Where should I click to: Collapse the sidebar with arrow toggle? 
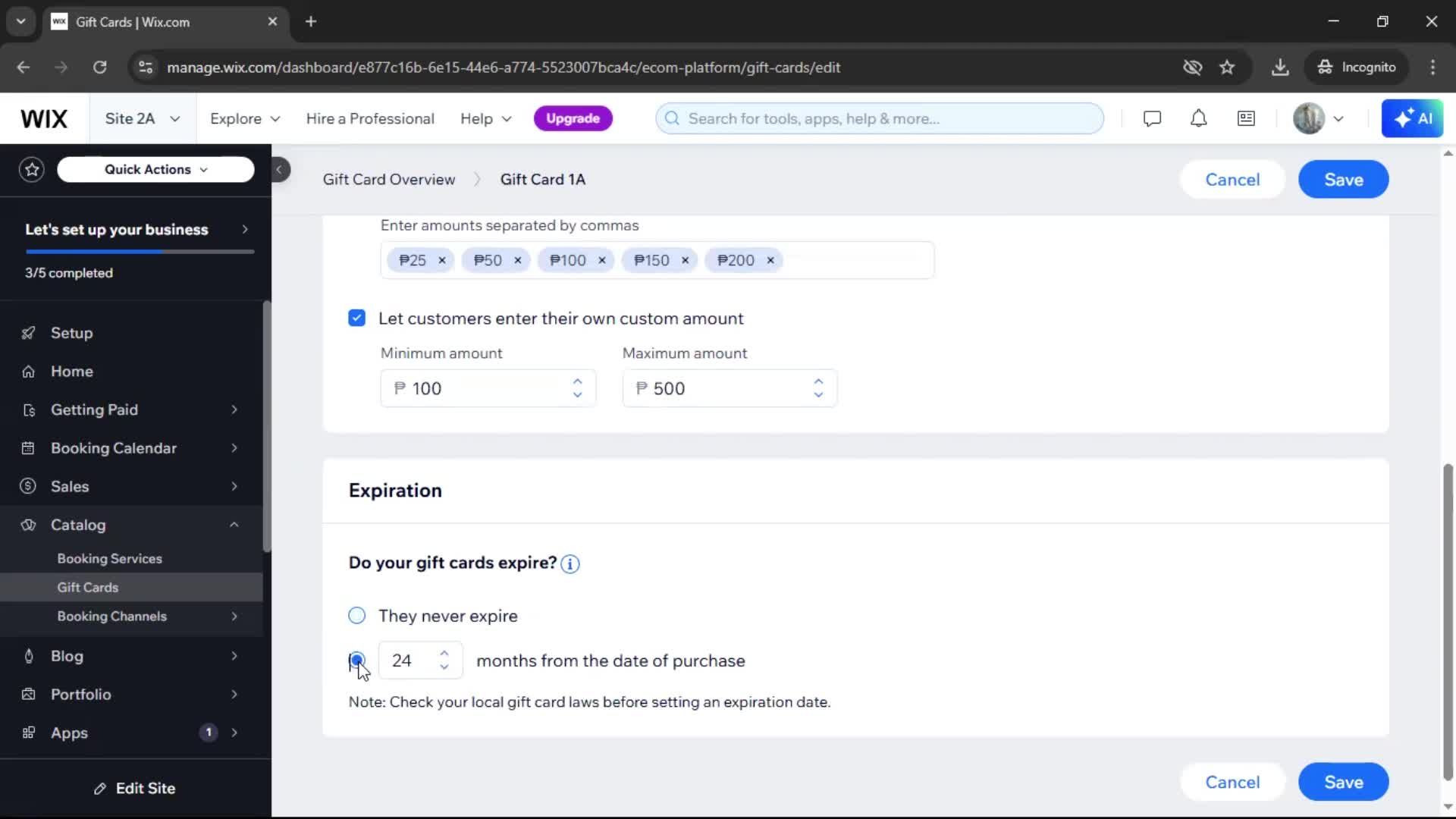click(x=279, y=169)
